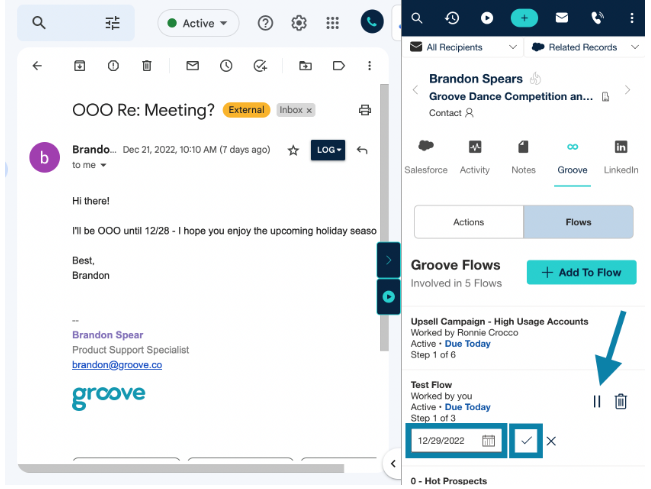This screenshot has height=489, width=651.
Task: Switch to the Notes tab
Action: 523,157
